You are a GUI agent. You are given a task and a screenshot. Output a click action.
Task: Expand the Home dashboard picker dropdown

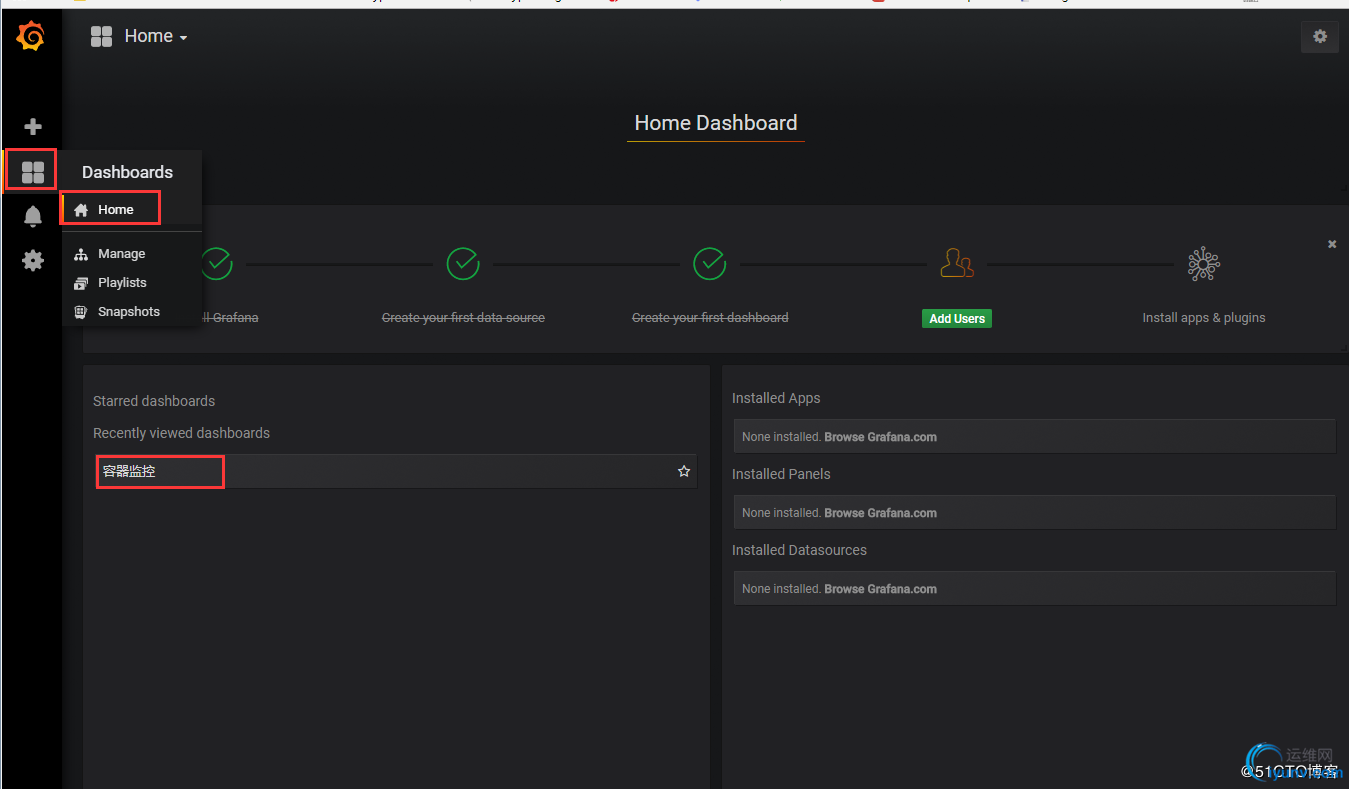(155, 36)
